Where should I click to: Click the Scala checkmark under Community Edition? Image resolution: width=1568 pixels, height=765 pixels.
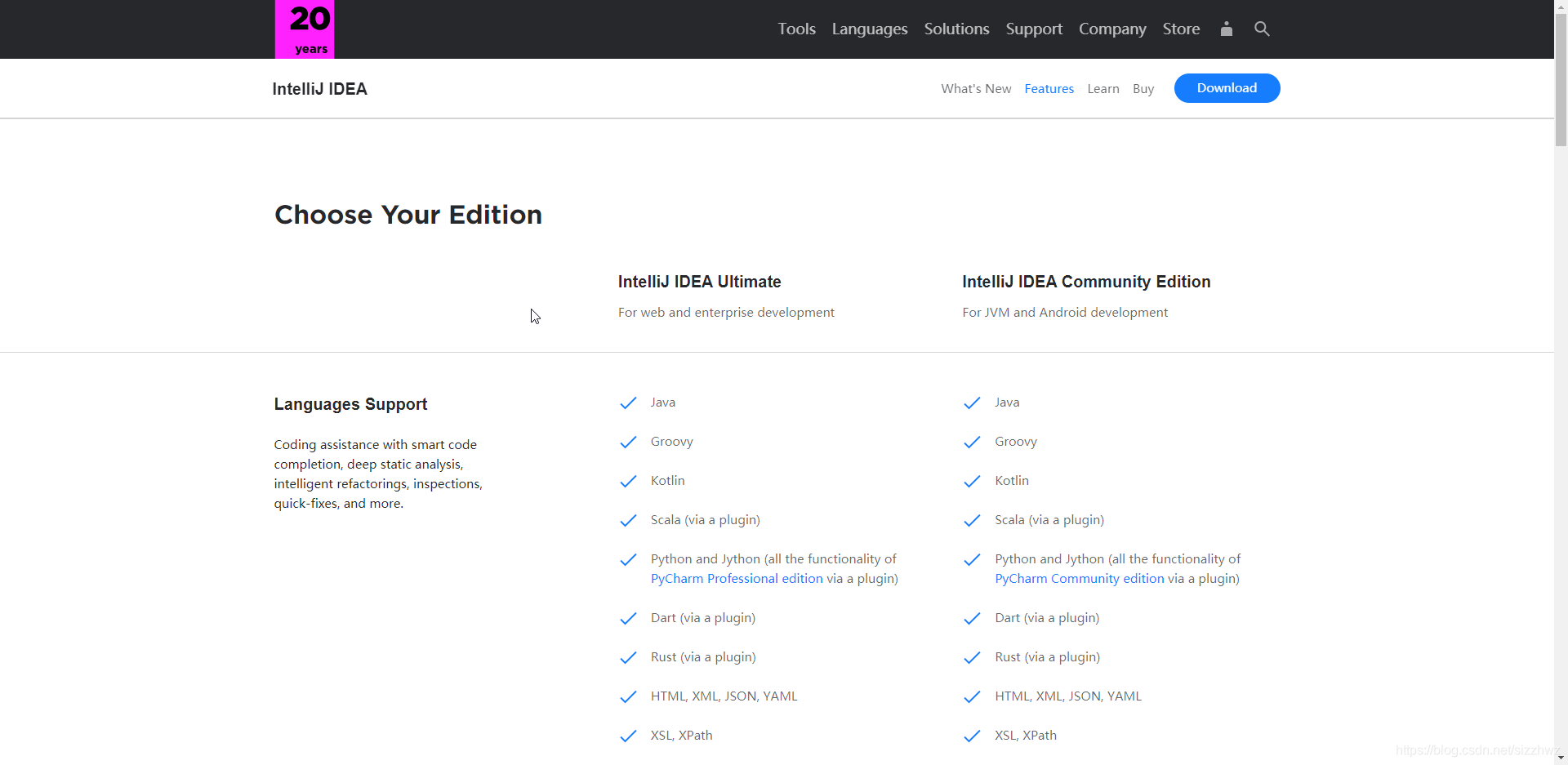coord(972,520)
